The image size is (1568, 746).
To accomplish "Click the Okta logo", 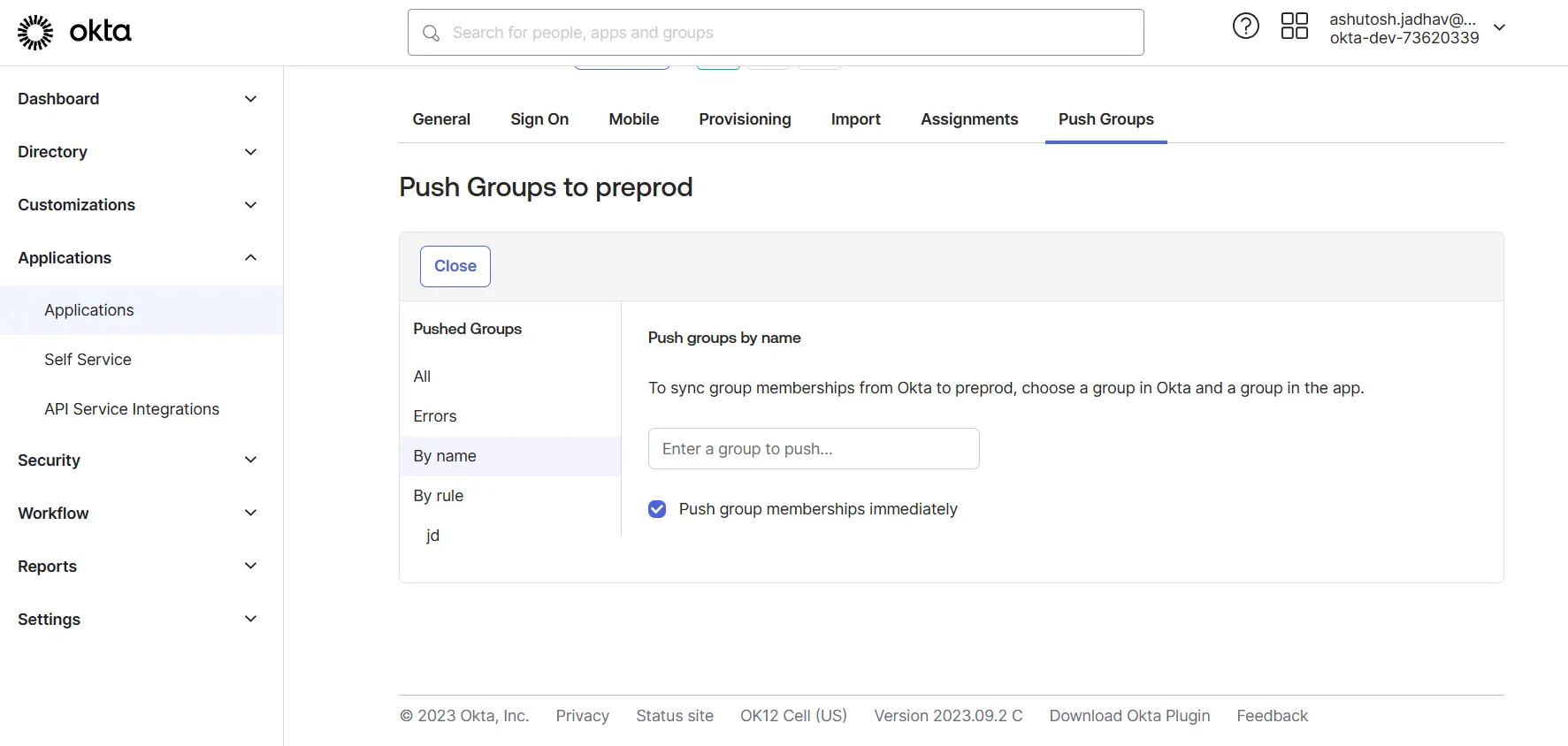I will click(74, 32).
